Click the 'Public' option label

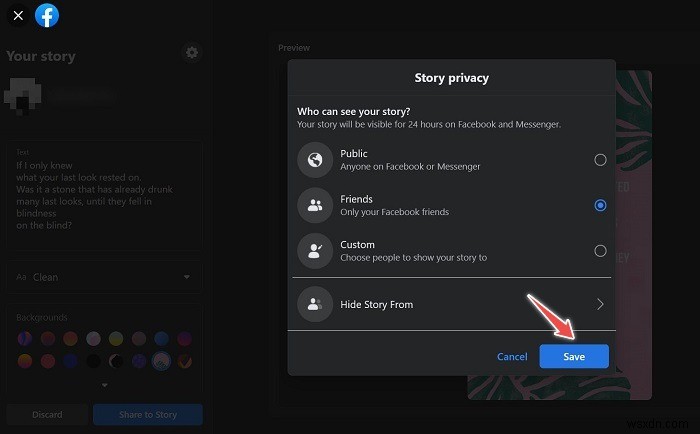pos(354,154)
